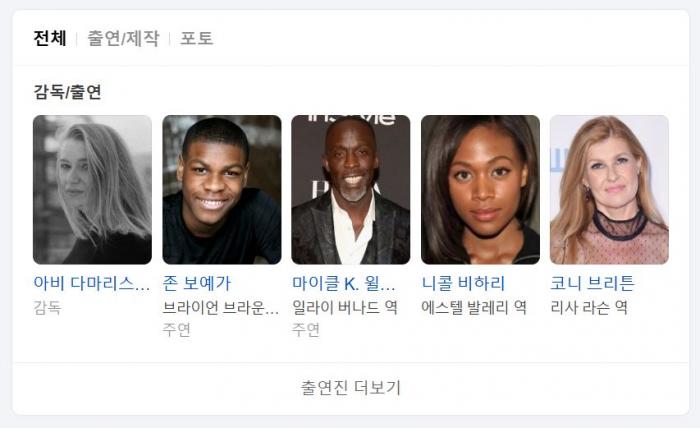Viewport: 700px width, 428px height.
Task: Click the 에스텔 발레리 역 role text
Action: [474, 307]
